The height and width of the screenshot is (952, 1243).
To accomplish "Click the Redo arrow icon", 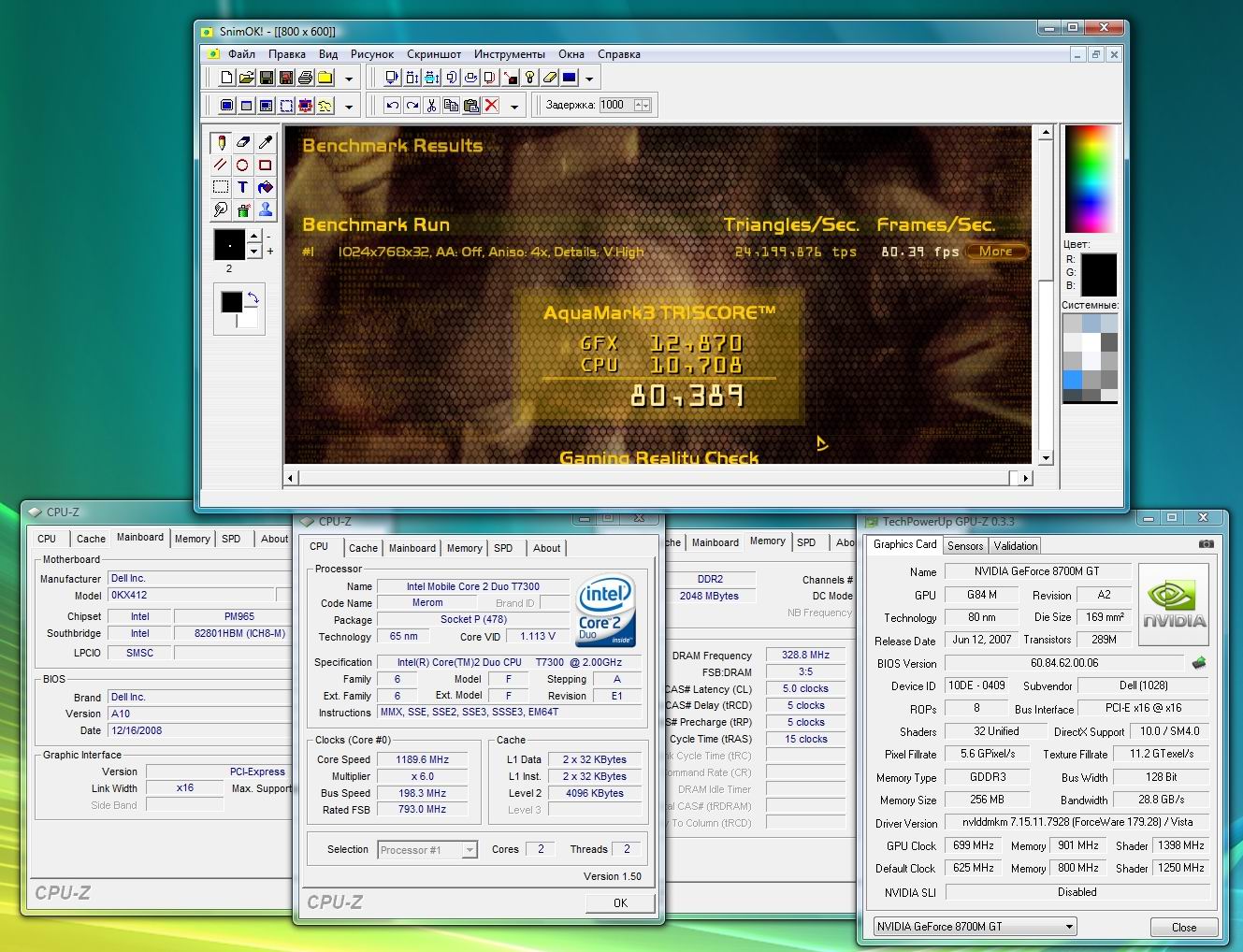I will (412, 106).
